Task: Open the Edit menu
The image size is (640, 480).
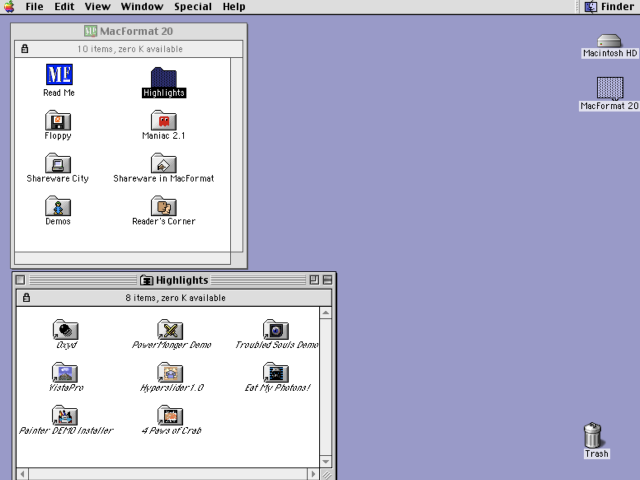Action: pyautogui.click(x=64, y=7)
